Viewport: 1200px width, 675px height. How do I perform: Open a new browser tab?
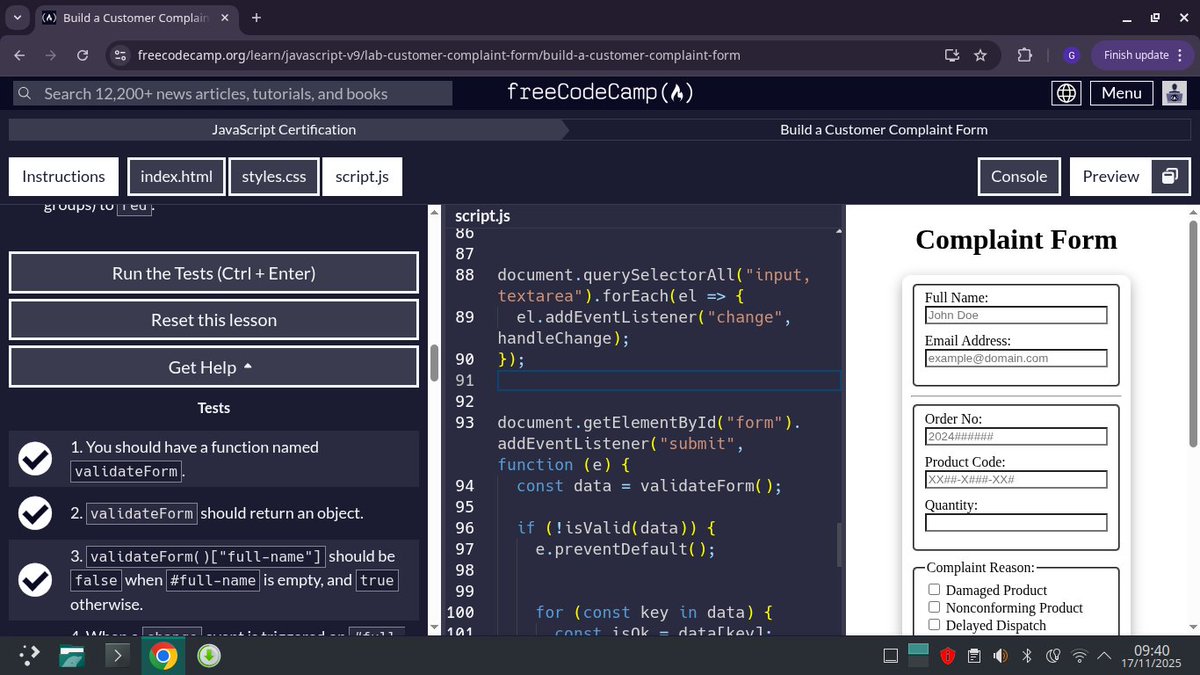pos(256,18)
